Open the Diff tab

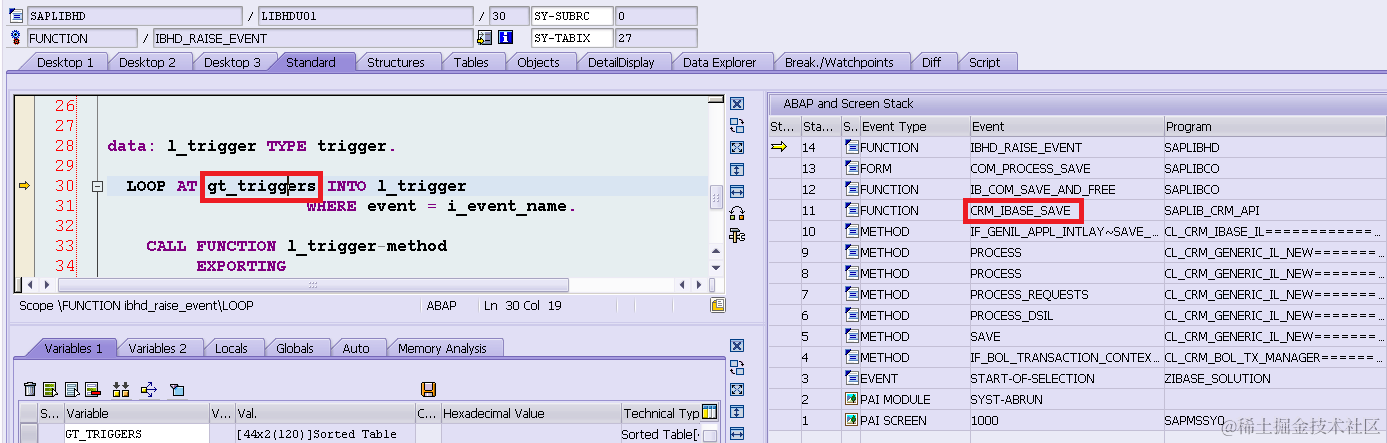931,62
